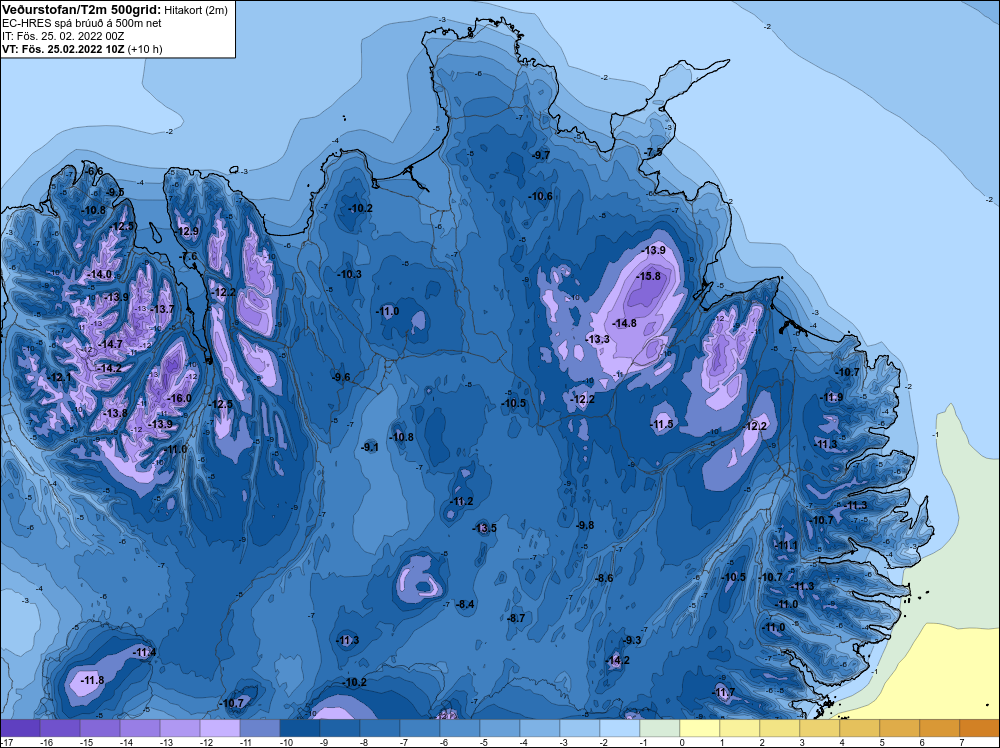Click the -16.0 temperature reading

[x=179, y=398]
